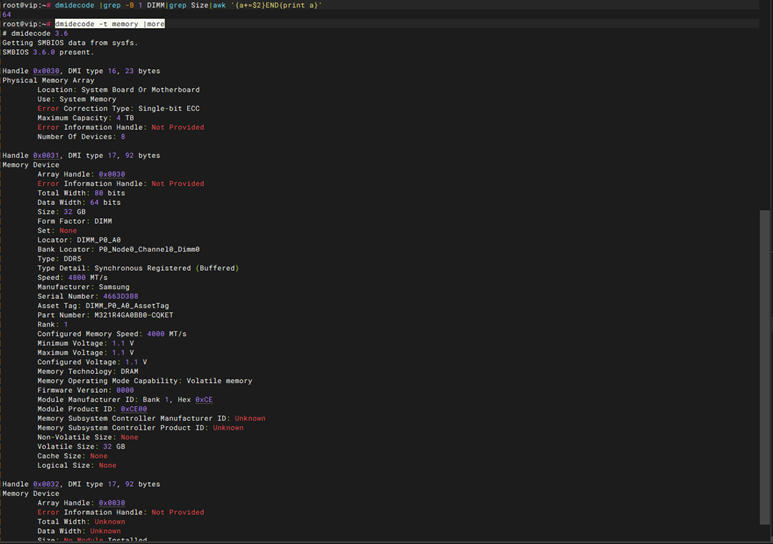Click the 'Memory Technology: DRAM' line

[x=88, y=371]
